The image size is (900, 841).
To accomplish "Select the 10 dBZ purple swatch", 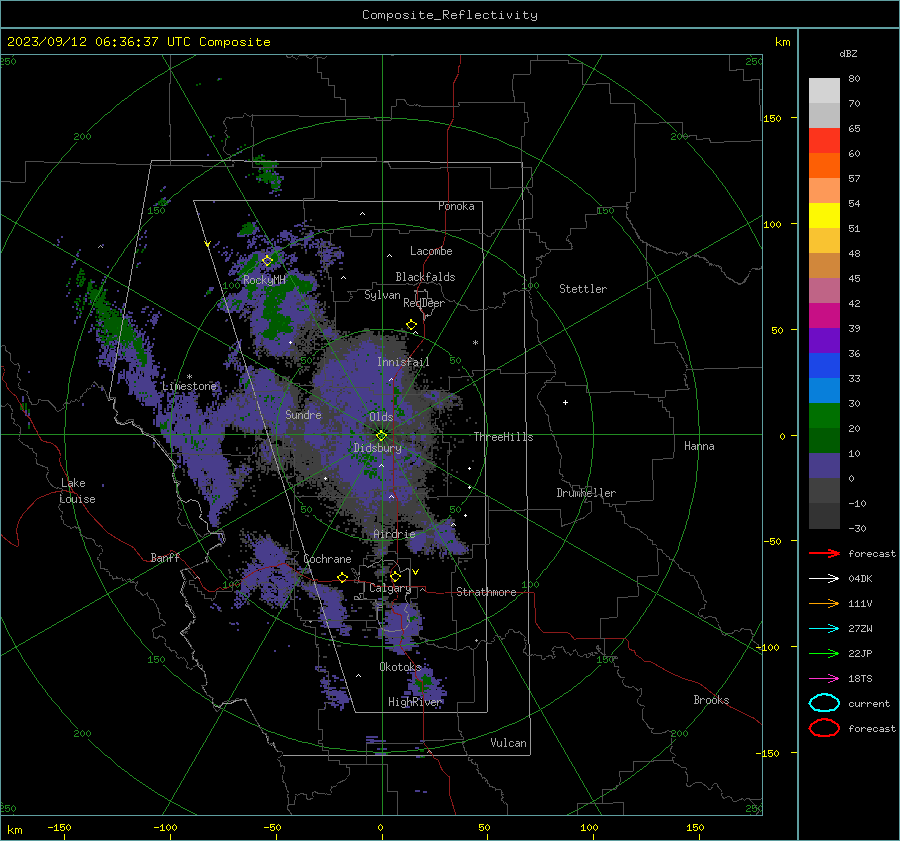I will tap(824, 465).
